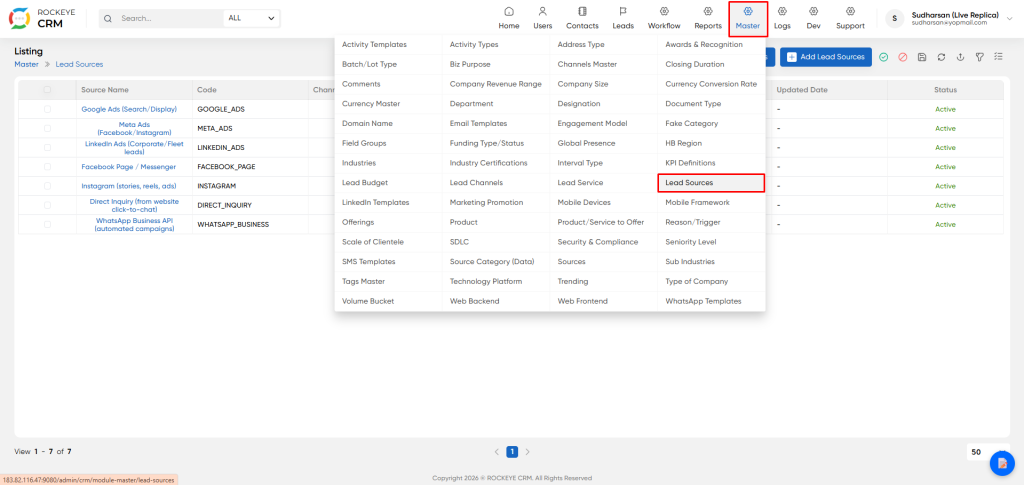Open the Meta Ads (Facebook/Instagram) link
The height and width of the screenshot is (485, 1024).
pos(135,128)
